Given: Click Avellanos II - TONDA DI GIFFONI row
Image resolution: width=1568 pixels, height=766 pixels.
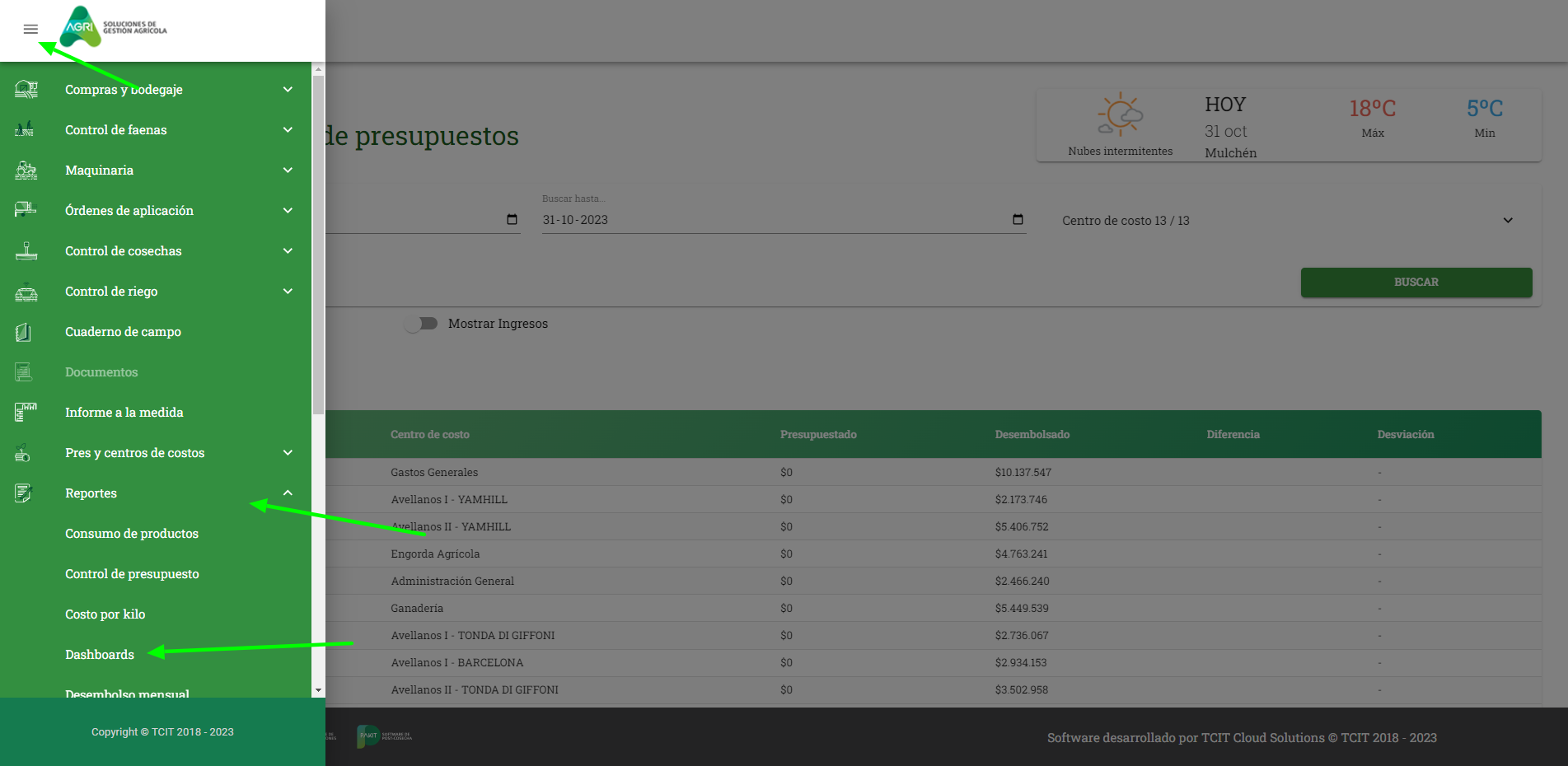Looking at the screenshot, I should [934, 689].
